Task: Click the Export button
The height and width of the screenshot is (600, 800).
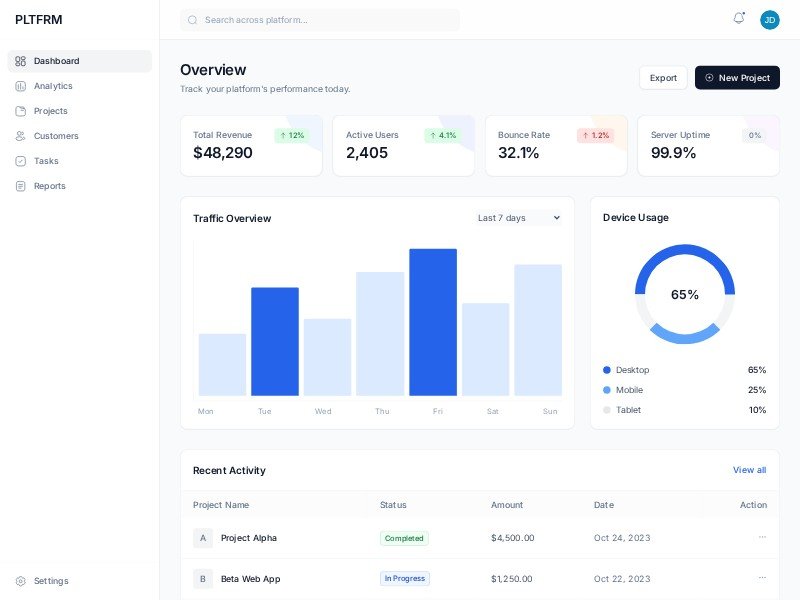Action: click(663, 78)
